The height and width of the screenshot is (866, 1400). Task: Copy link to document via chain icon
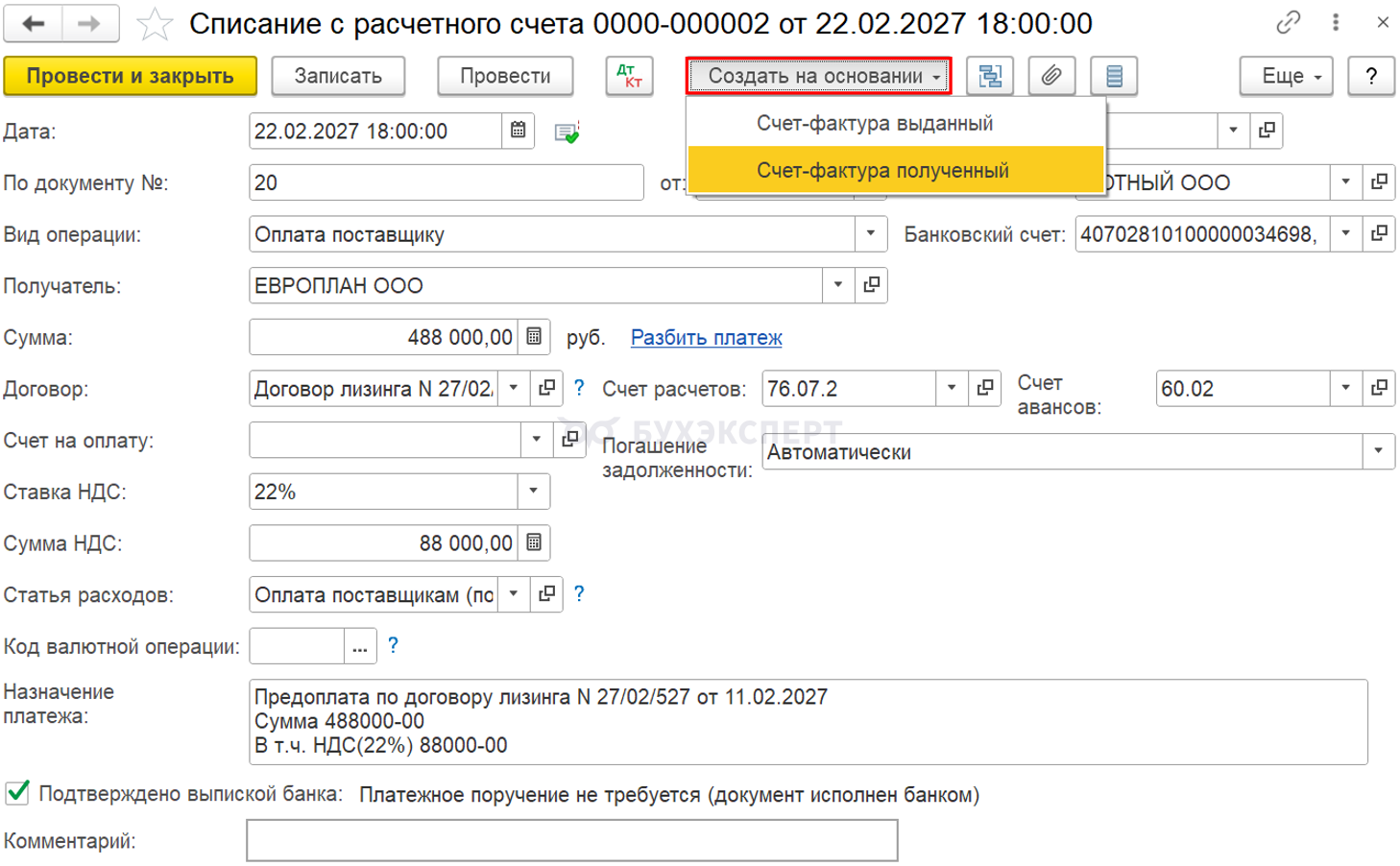coord(1289,22)
